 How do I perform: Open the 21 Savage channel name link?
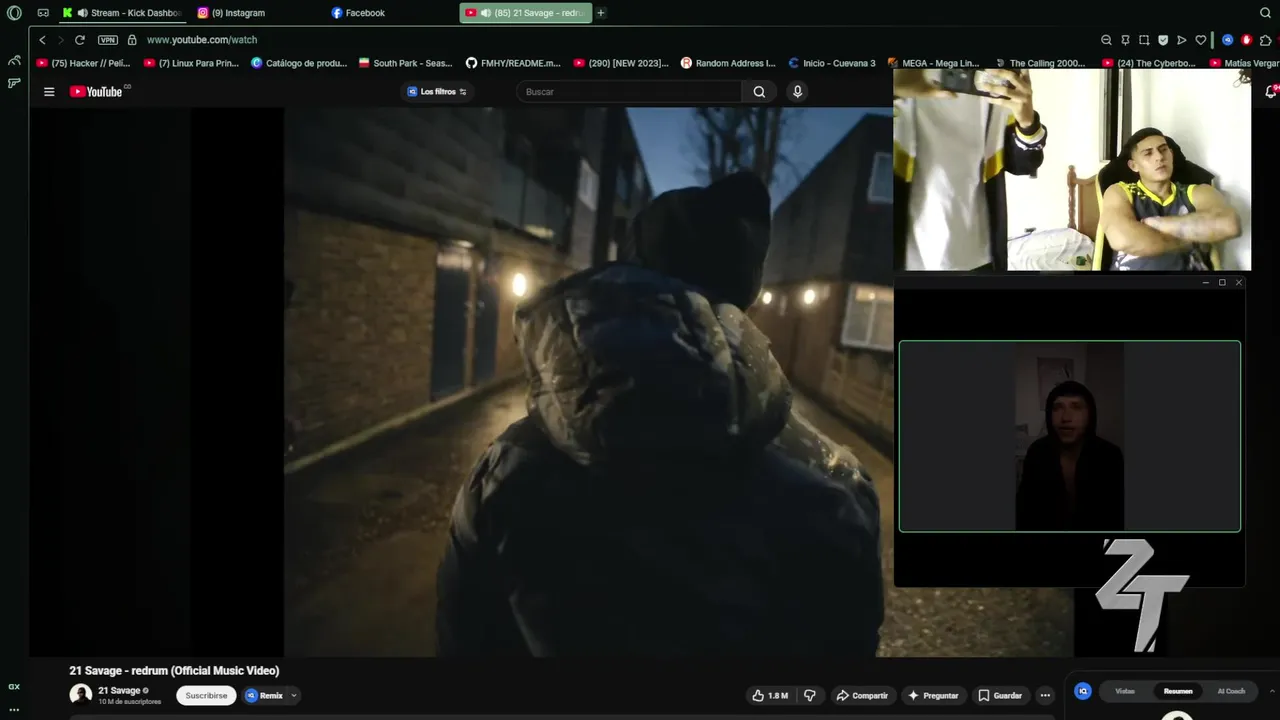click(119, 690)
